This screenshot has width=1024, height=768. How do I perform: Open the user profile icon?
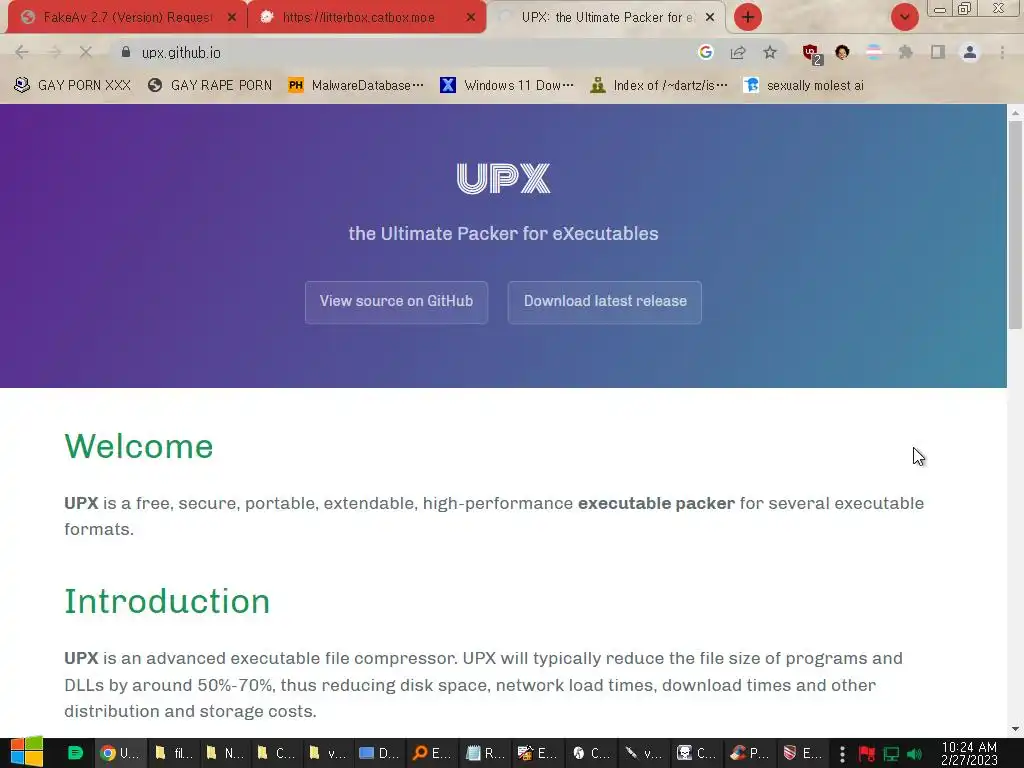coord(970,52)
